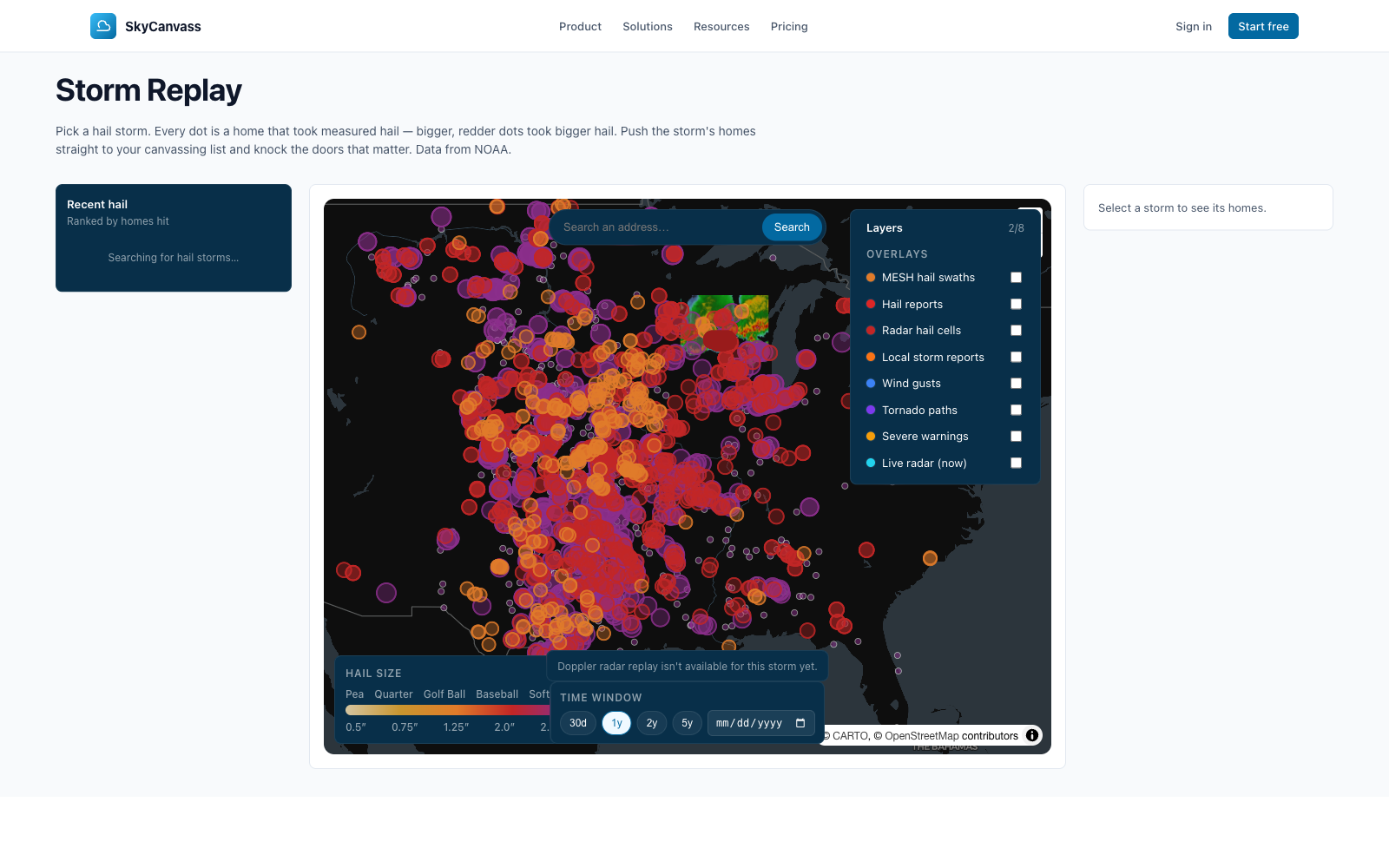Toggle the Hail reports checkbox

1017,305
